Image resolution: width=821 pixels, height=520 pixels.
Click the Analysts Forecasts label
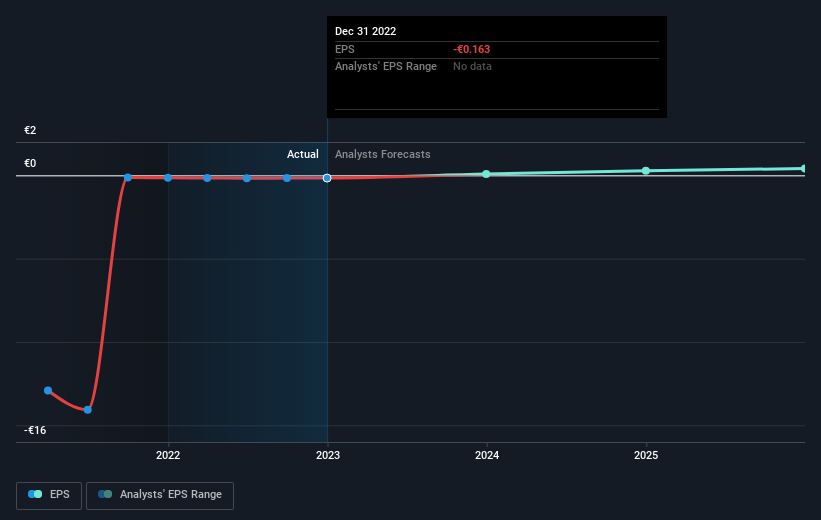click(x=383, y=154)
